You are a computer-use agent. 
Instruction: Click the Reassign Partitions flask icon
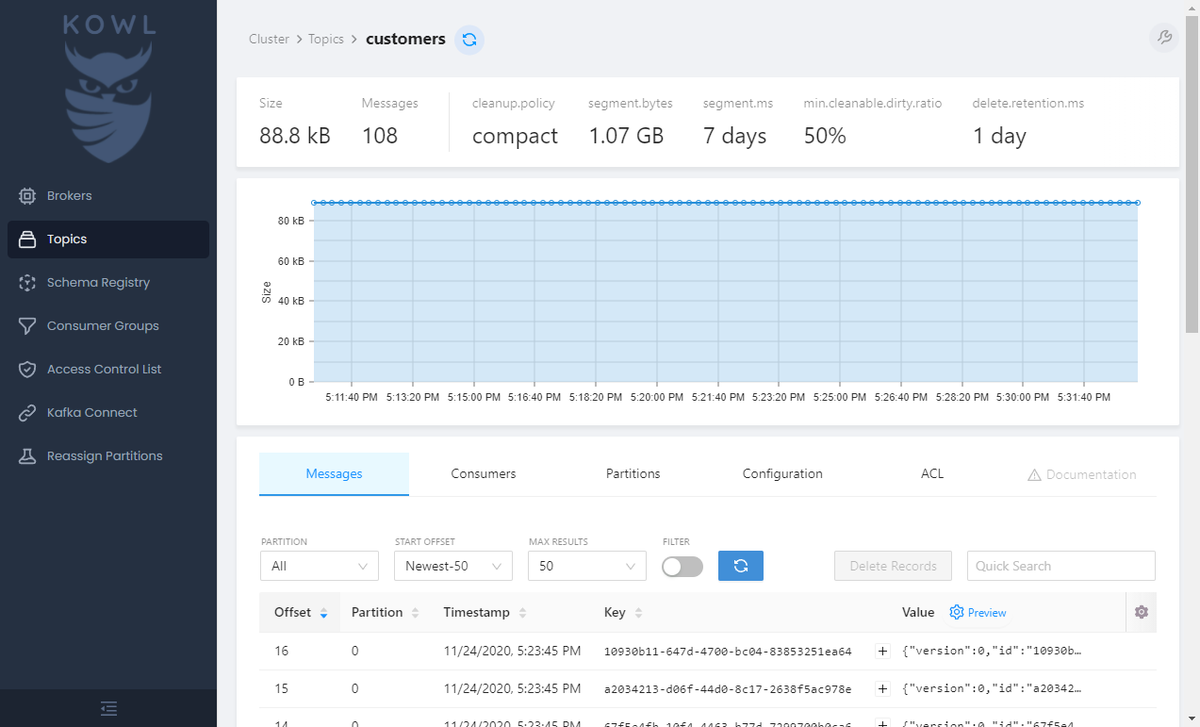pyautogui.click(x=28, y=456)
